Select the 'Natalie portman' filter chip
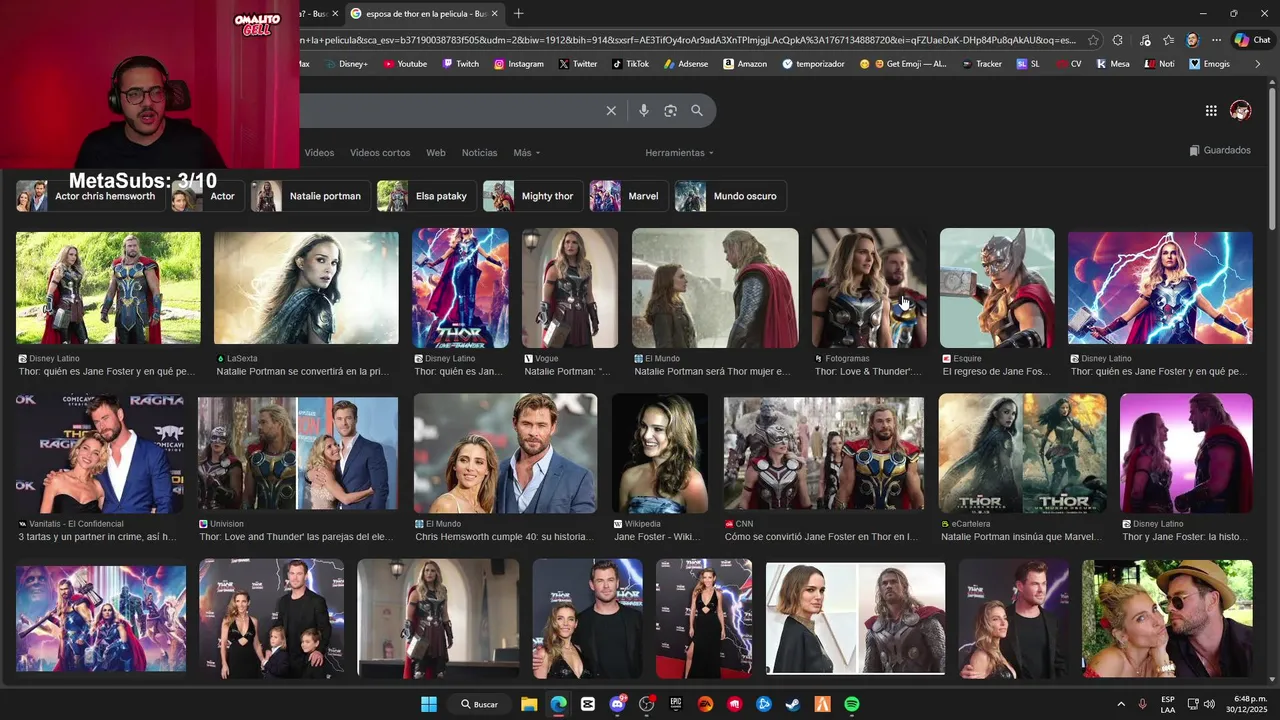 point(310,196)
